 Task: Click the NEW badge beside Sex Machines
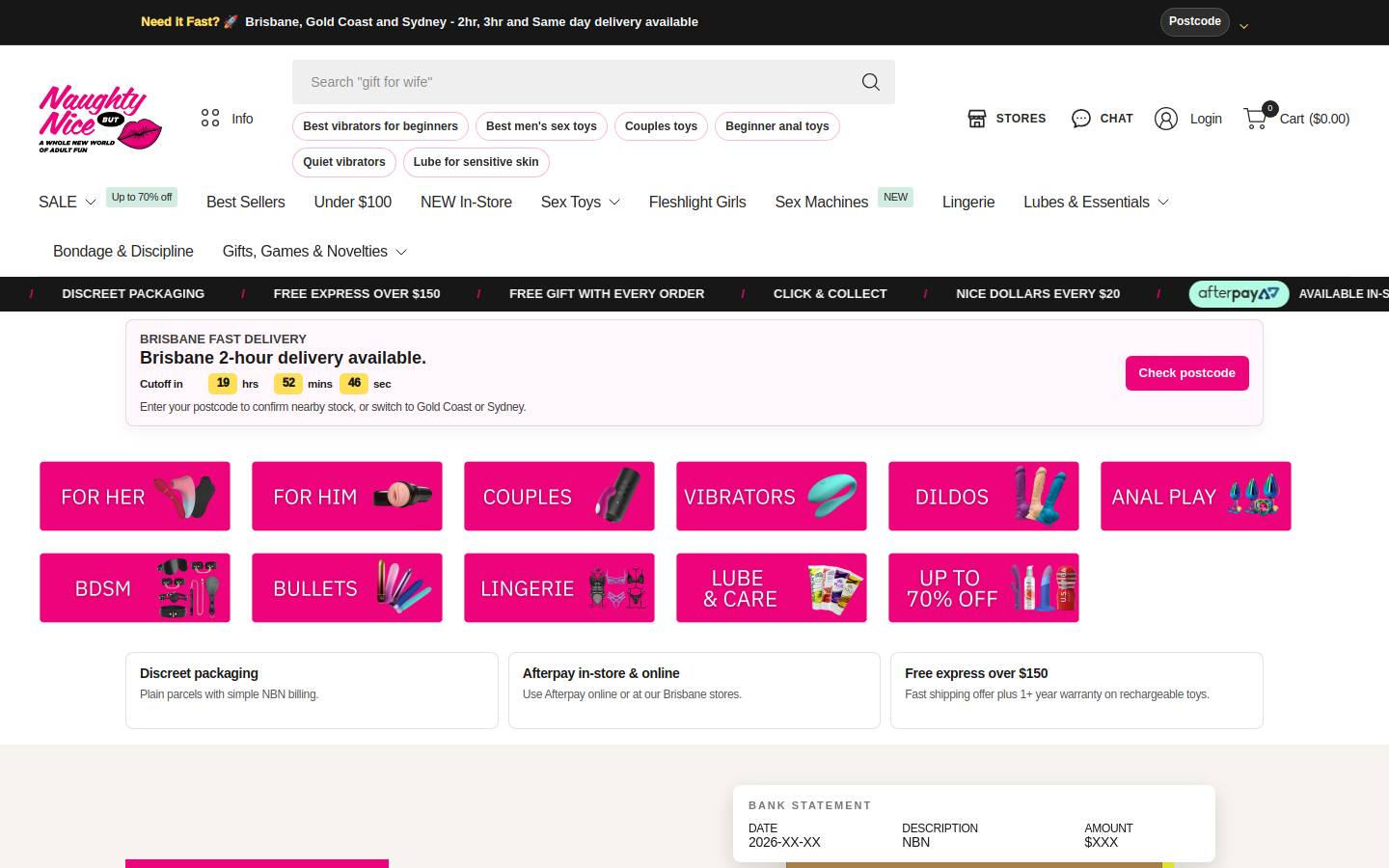pos(895,198)
